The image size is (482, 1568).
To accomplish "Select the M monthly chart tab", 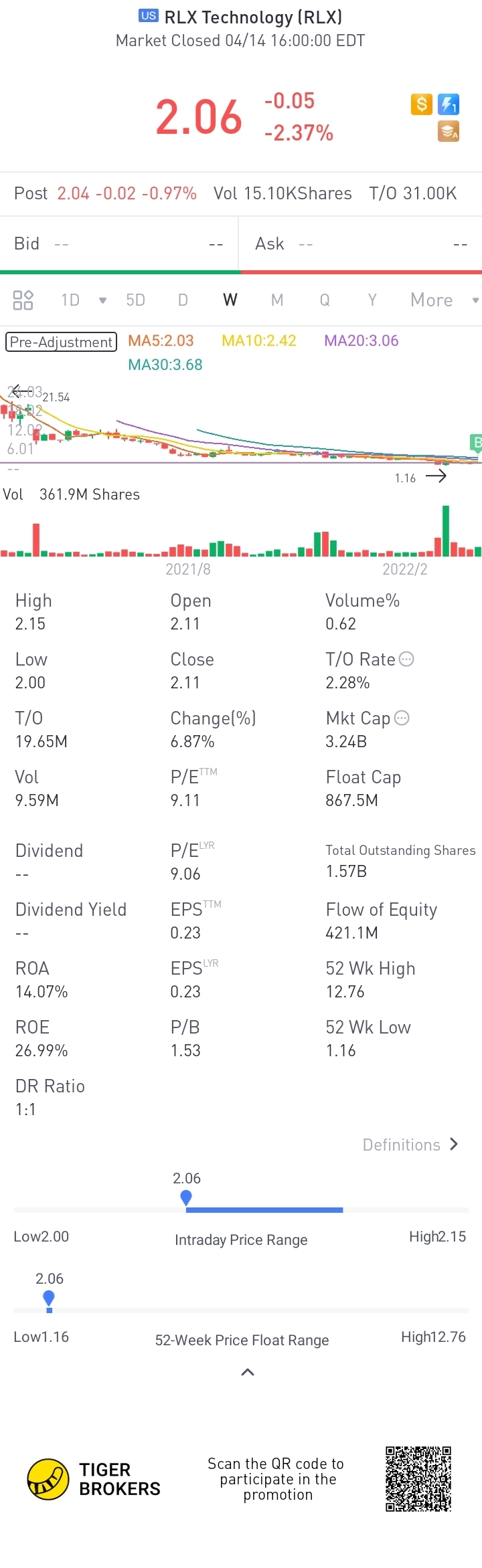I will [277, 300].
